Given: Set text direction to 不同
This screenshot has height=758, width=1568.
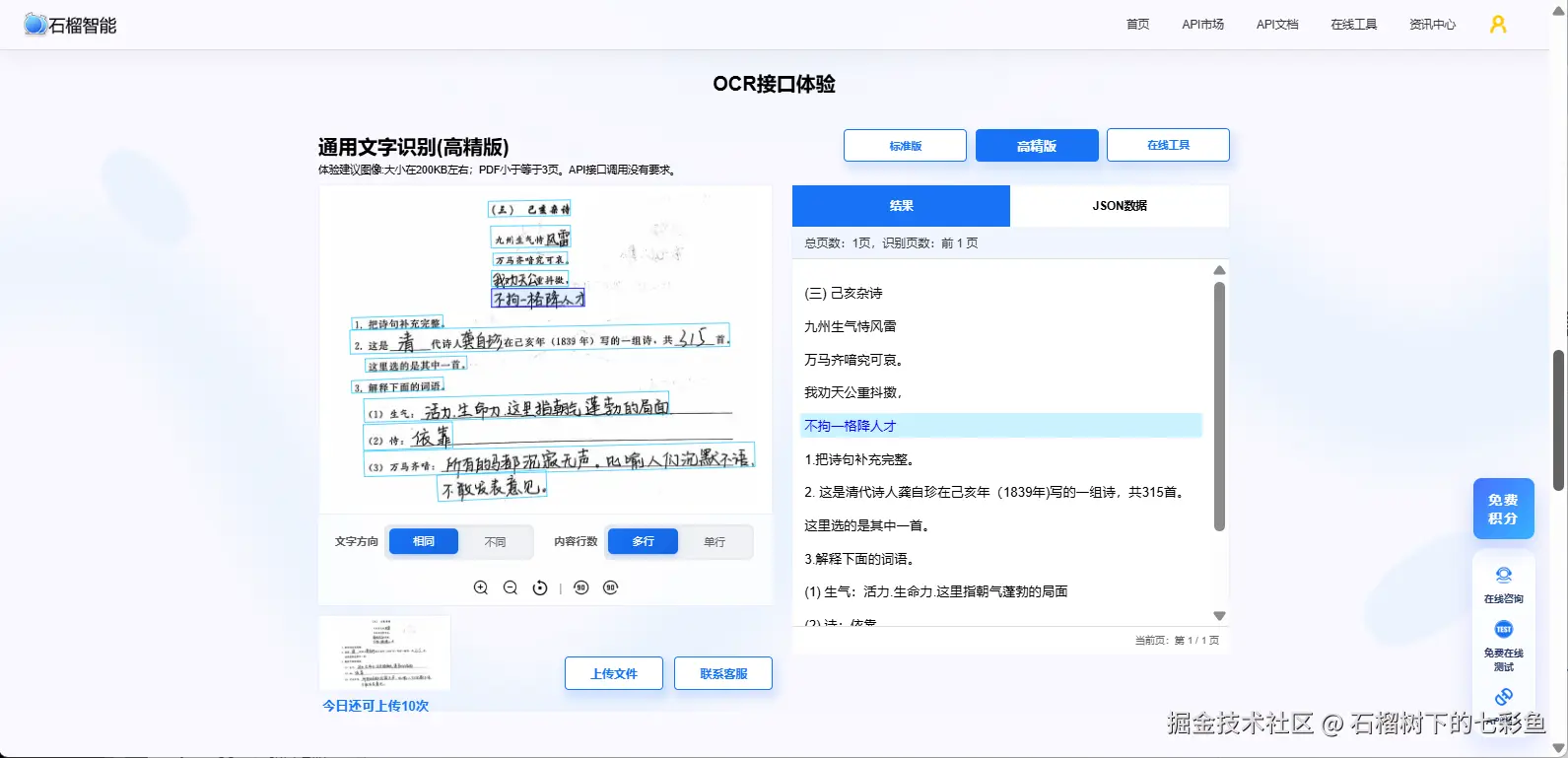Looking at the screenshot, I should (496, 541).
